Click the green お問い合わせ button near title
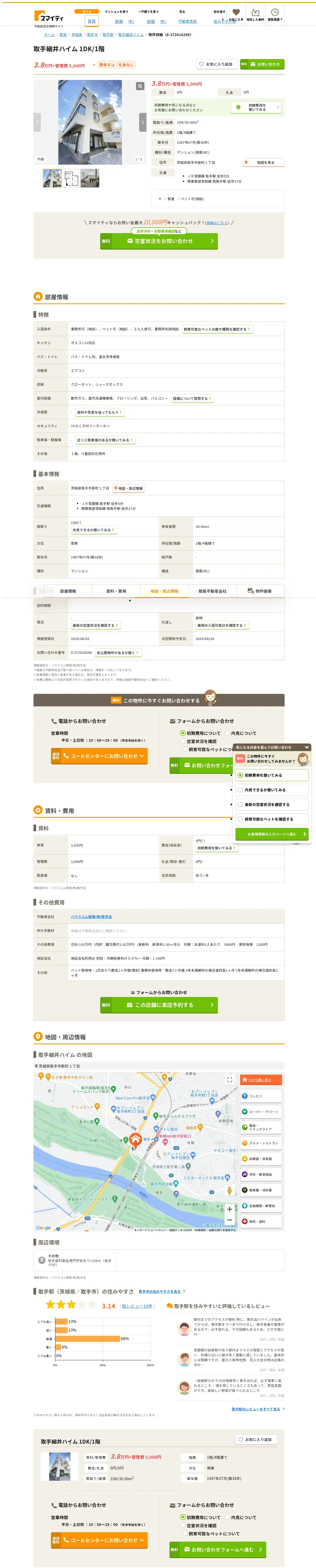The height and width of the screenshot is (1568, 316). pyautogui.click(x=262, y=64)
